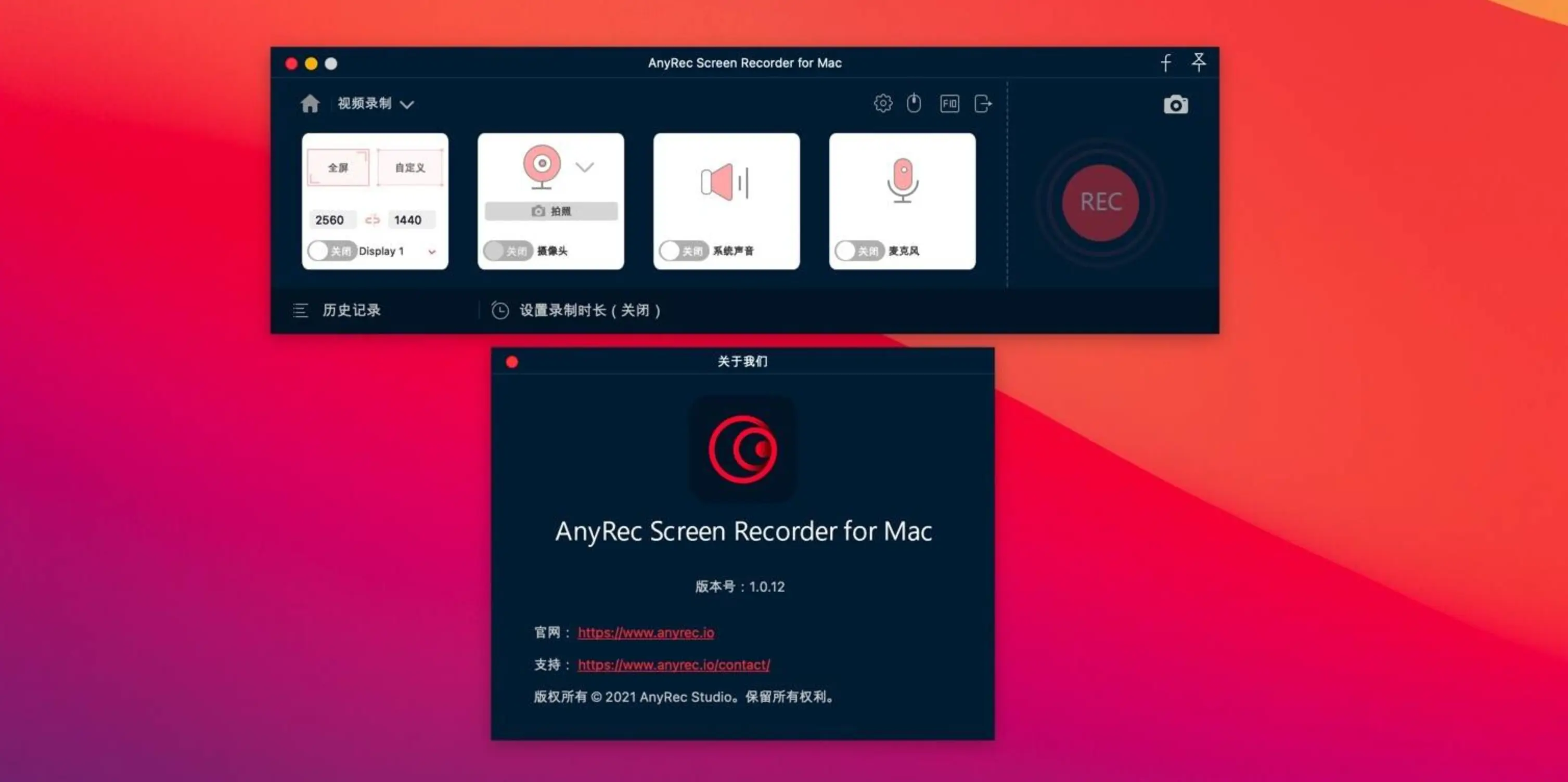Enable the webcam (摄像头) switch

pyautogui.click(x=508, y=251)
